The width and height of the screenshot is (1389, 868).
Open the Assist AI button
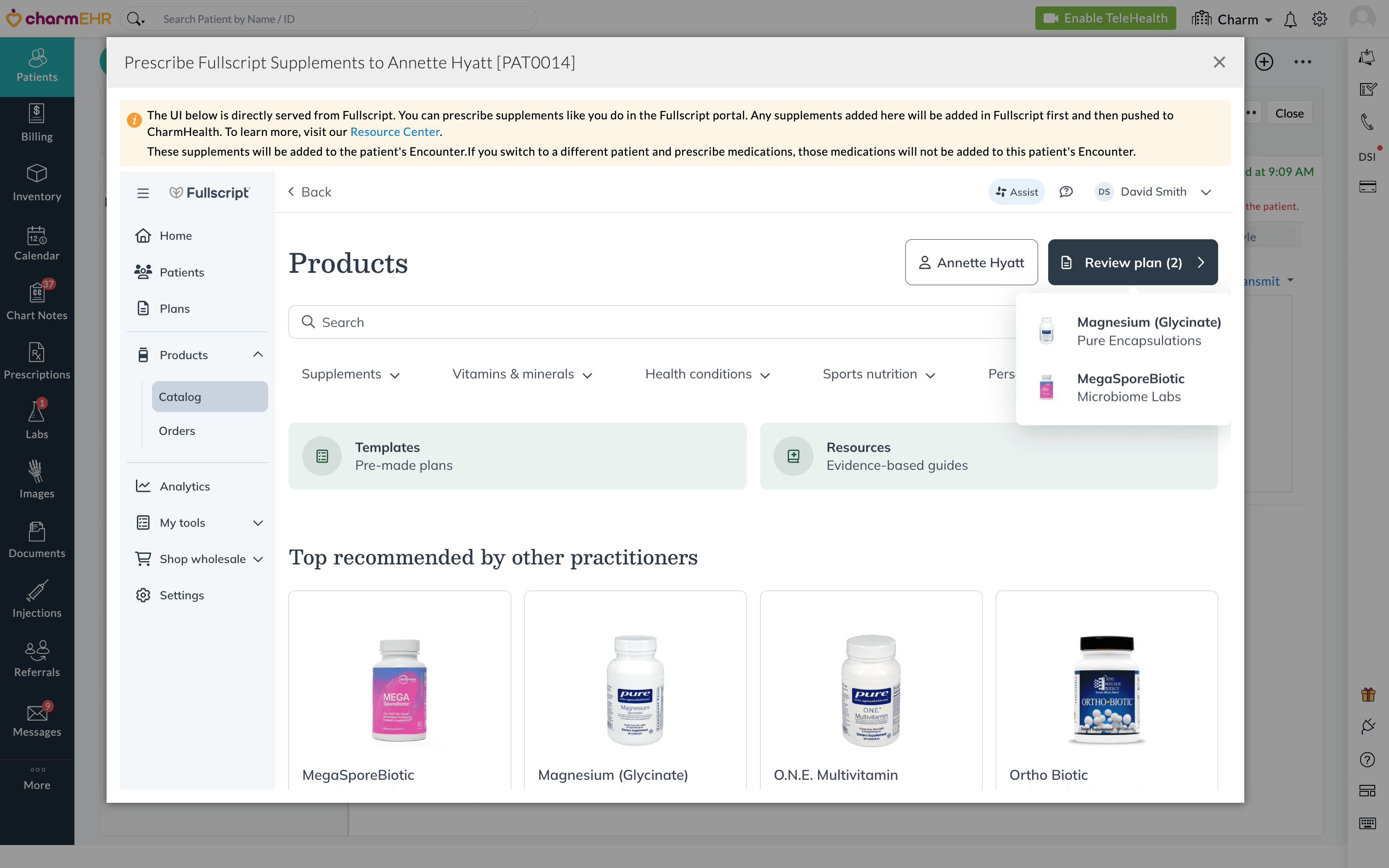1016,192
